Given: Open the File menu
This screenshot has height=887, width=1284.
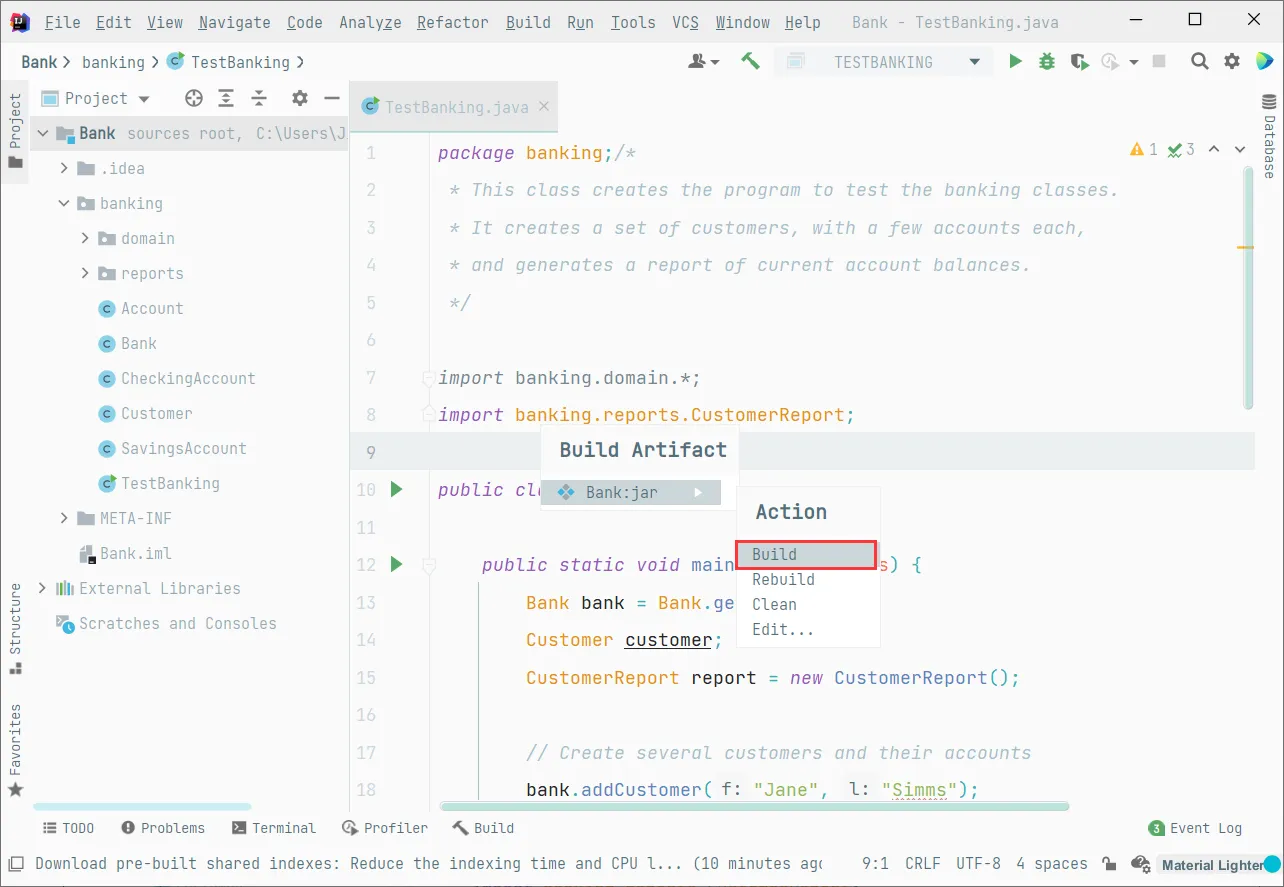Looking at the screenshot, I should pos(62,22).
